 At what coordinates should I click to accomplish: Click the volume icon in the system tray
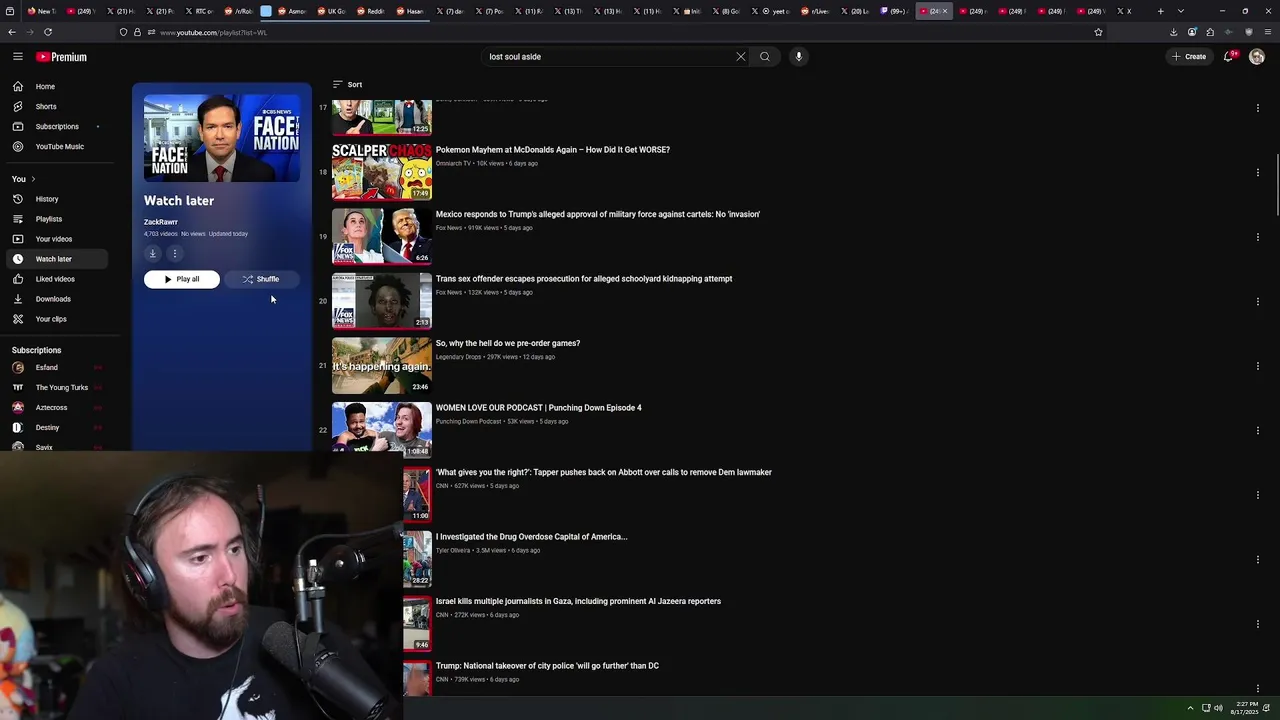pyautogui.click(x=1218, y=708)
